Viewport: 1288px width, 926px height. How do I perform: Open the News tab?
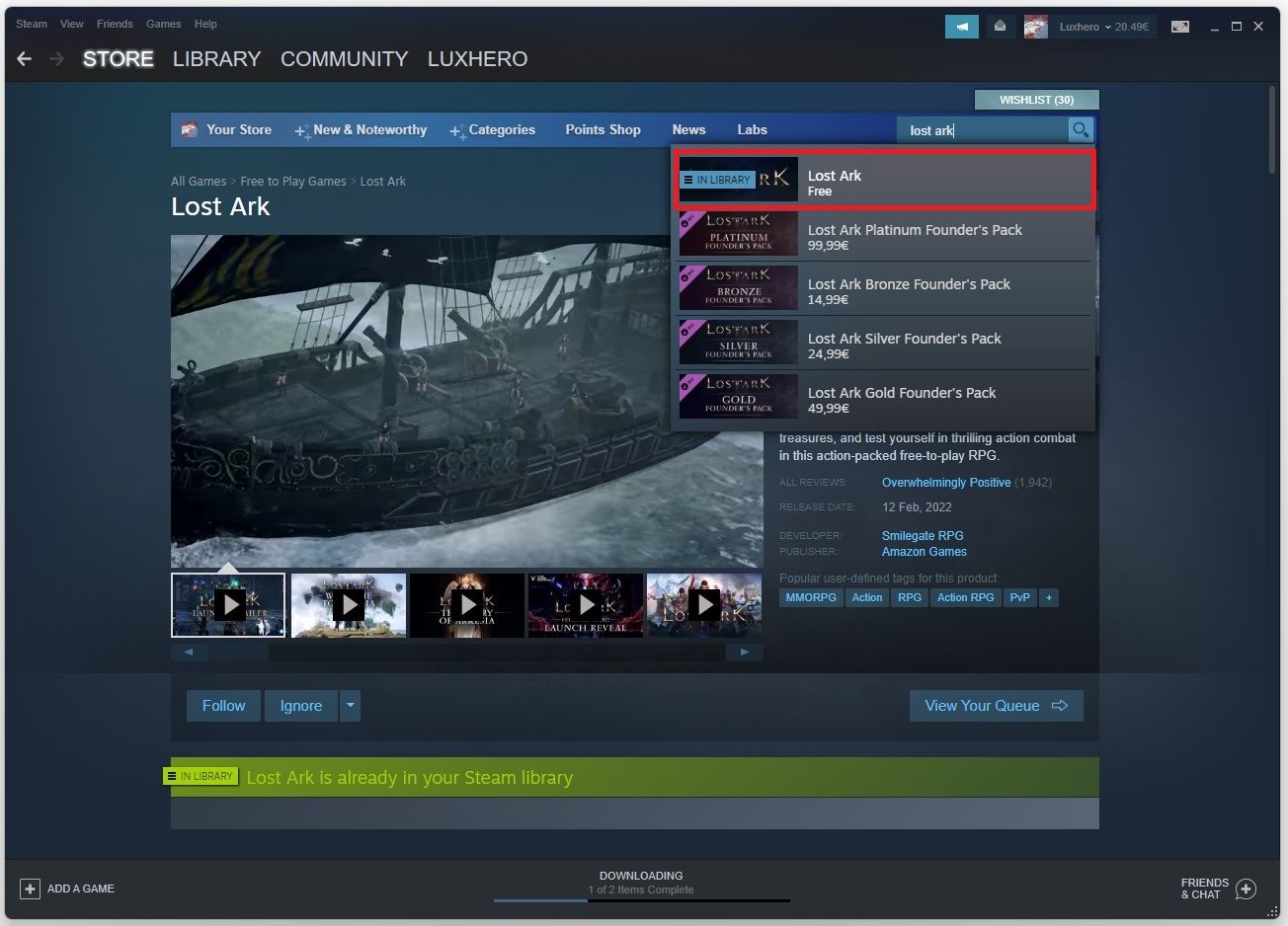(x=688, y=129)
